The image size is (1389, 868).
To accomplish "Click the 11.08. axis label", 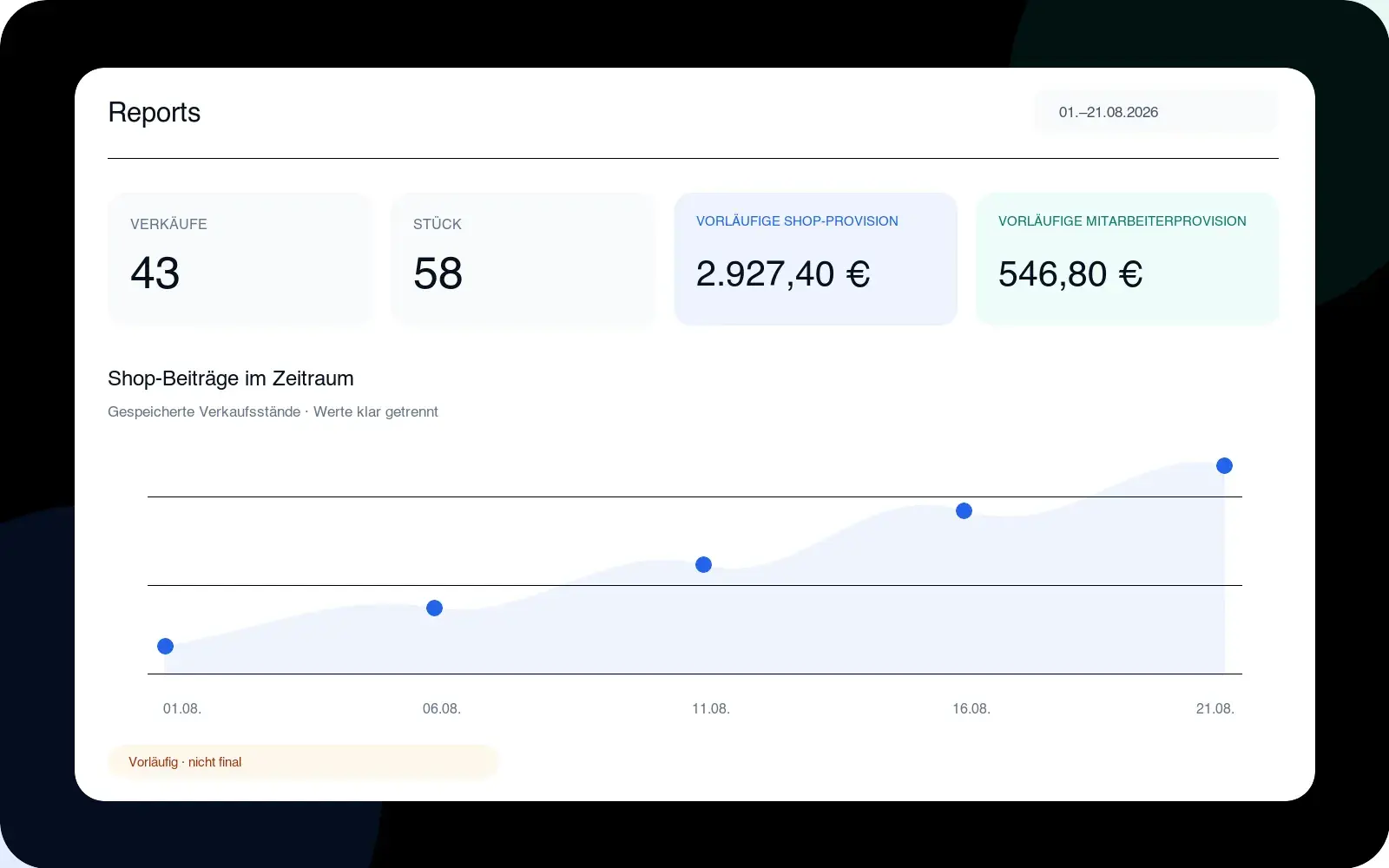I will pyautogui.click(x=711, y=708).
